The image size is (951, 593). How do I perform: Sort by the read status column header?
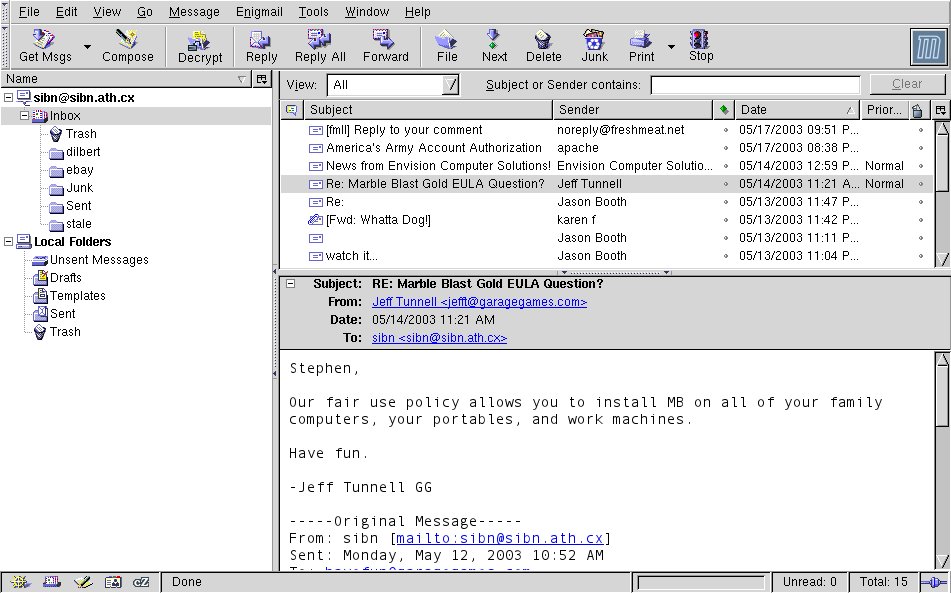point(724,110)
